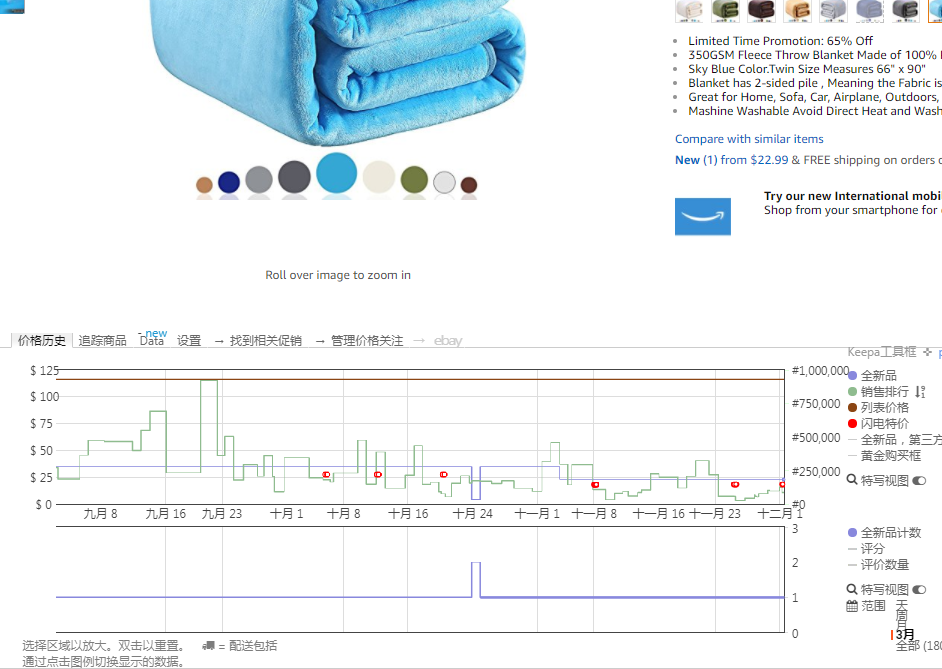Screen dimensions: 942x669
Task: Toggle the upper 特写视图 switch
Action: (919, 480)
